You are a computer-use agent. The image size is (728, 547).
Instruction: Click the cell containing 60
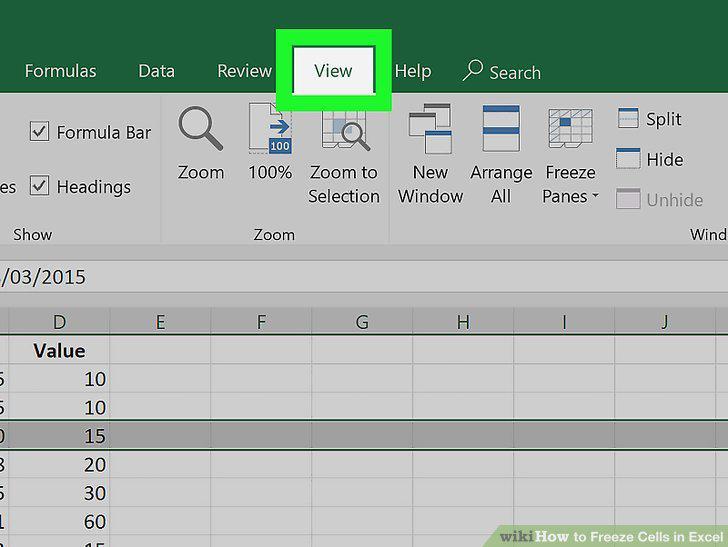[59, 521]
